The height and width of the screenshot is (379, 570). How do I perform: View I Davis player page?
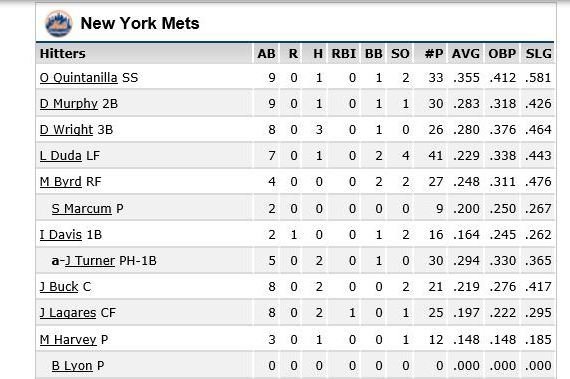[x=61, y=235]
